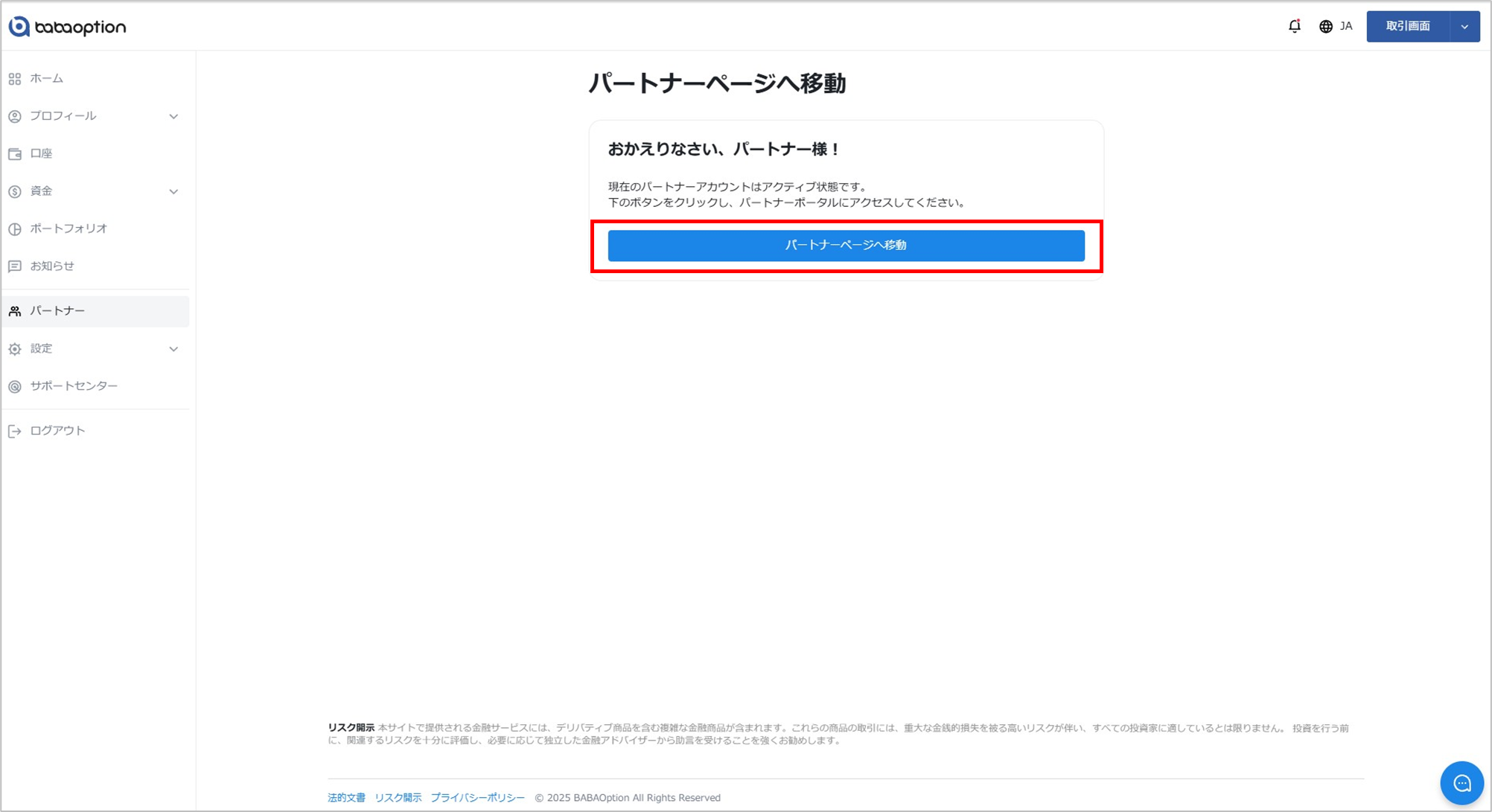This screenshot has height=812, width=1492.
Task: Open the live chat bubble
Action: coord(1461,783)
